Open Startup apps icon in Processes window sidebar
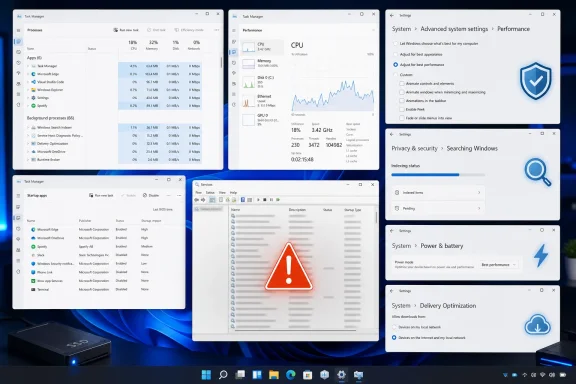The image size is (576, 384). (x=18, y=73)
